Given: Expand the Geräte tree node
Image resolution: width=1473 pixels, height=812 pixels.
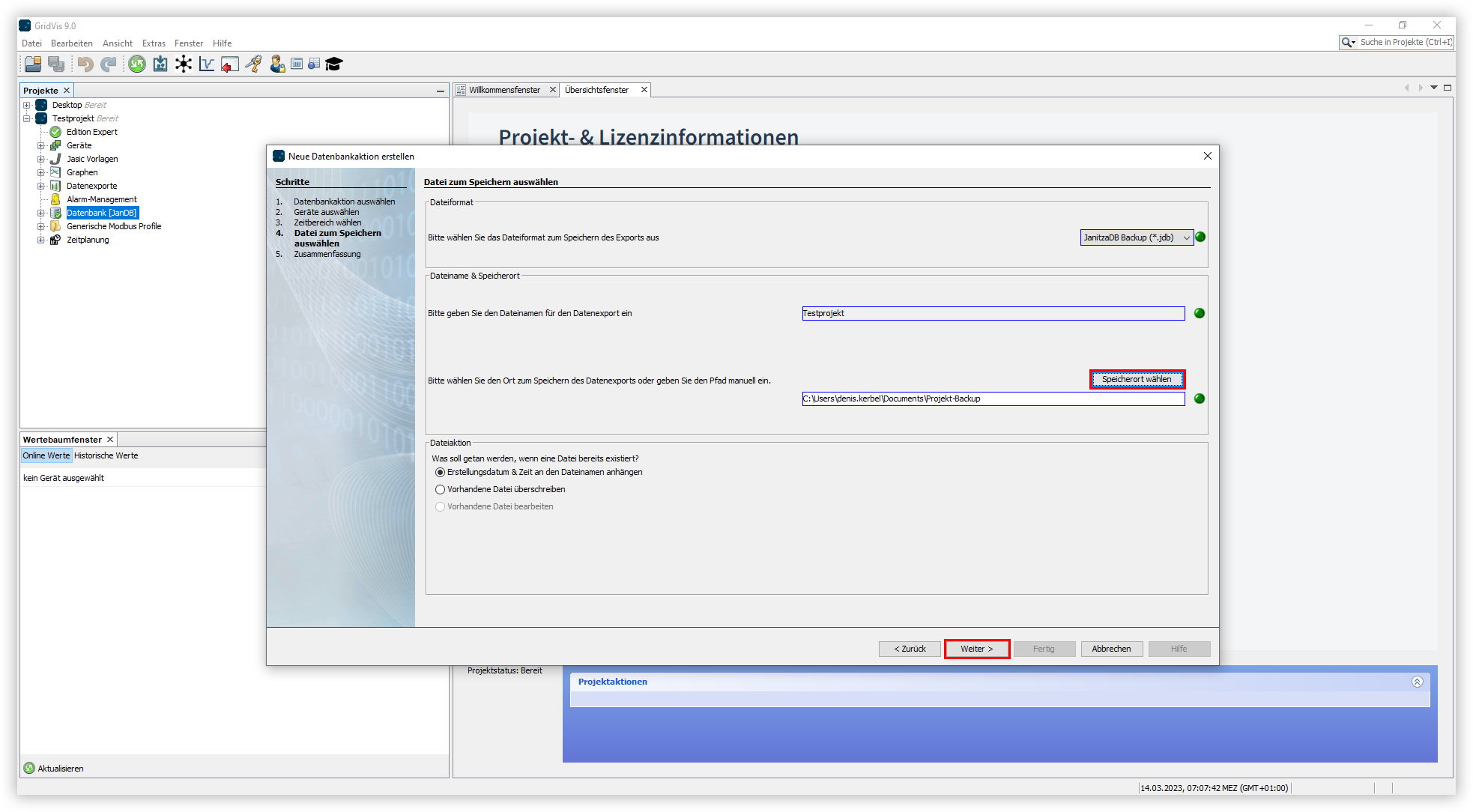Looking at the screenshot, I should tap(41, 146).
